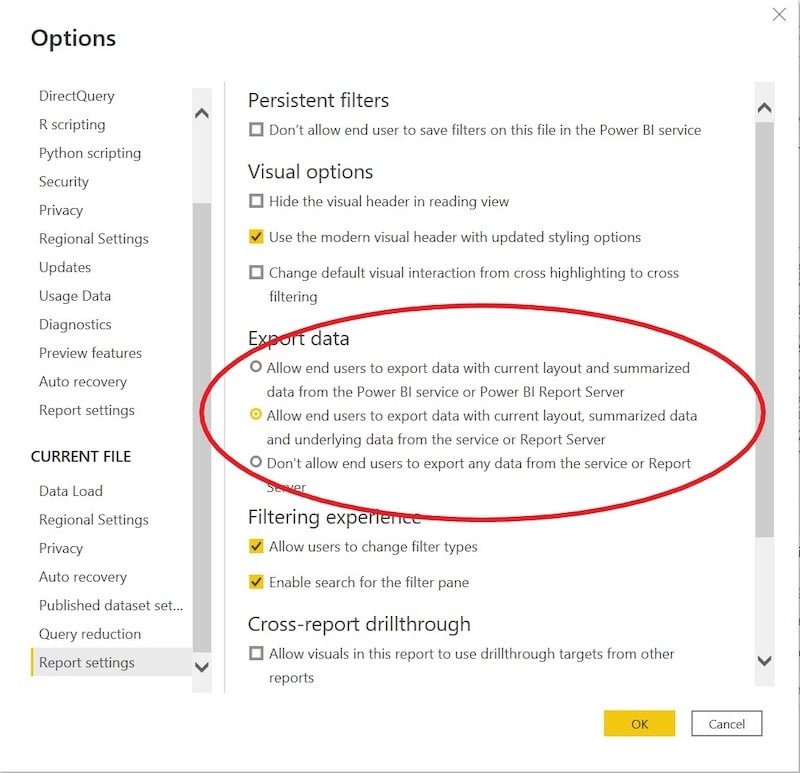Disable search for the filter pane
The image size is (800, 773).
[x=256, y=582]
